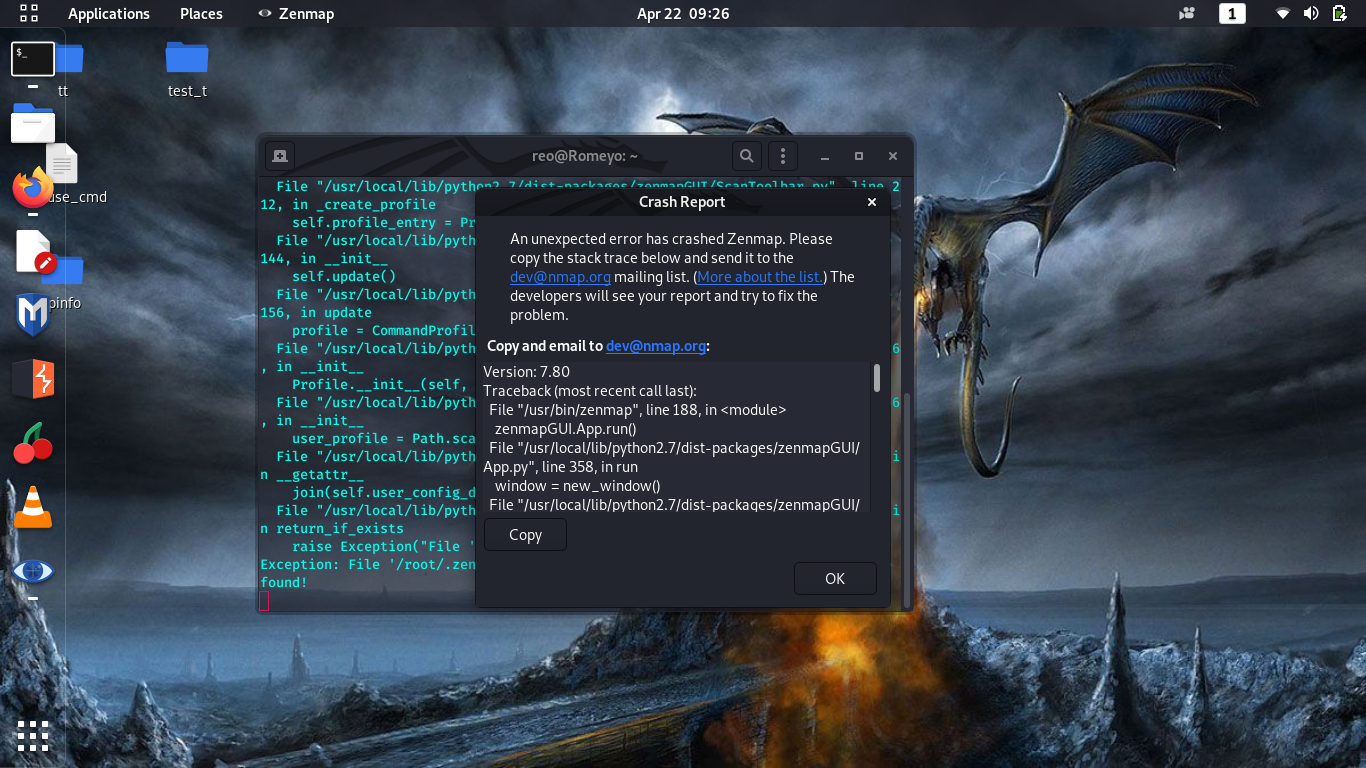Open the text editor from the dock

[33, 252]
